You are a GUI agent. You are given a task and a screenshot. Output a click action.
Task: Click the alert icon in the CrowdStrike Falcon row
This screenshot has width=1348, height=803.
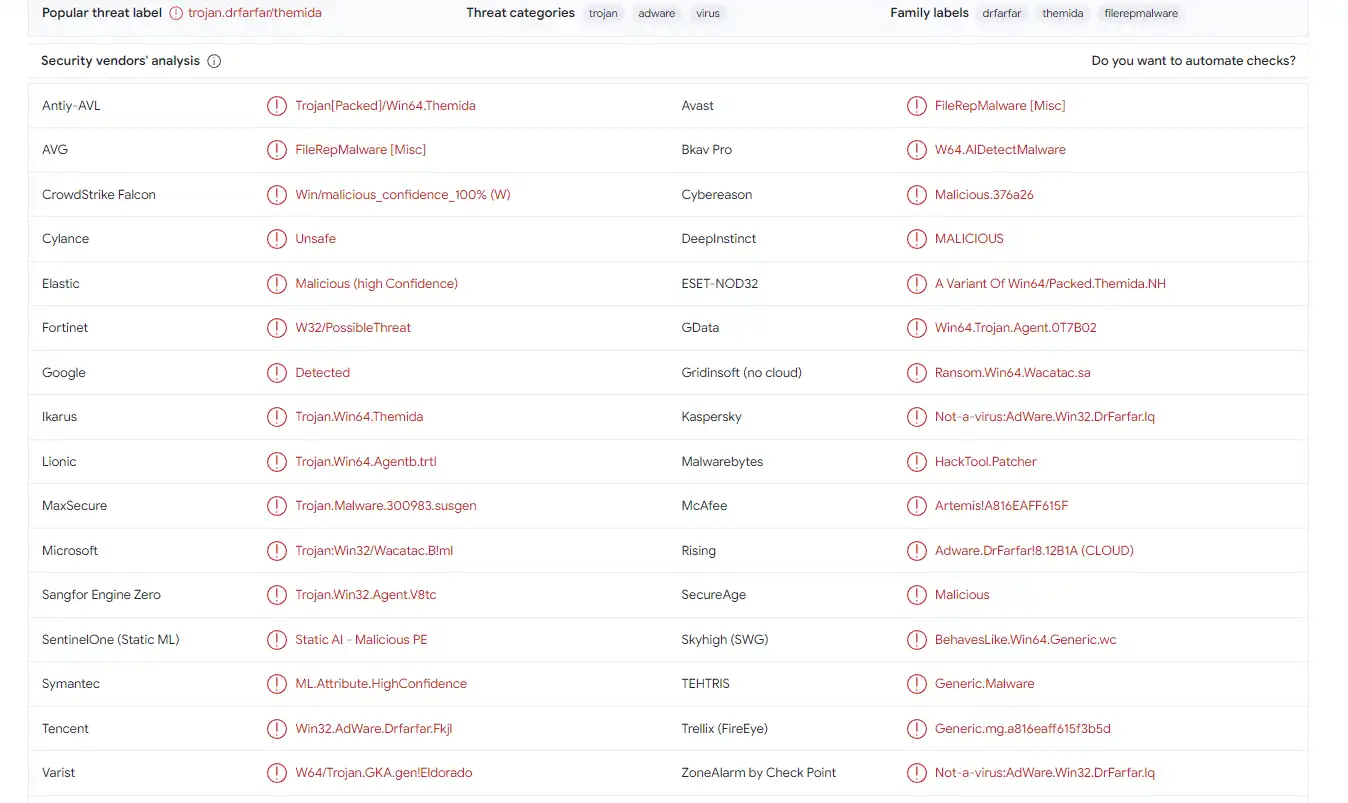(276, 195)
